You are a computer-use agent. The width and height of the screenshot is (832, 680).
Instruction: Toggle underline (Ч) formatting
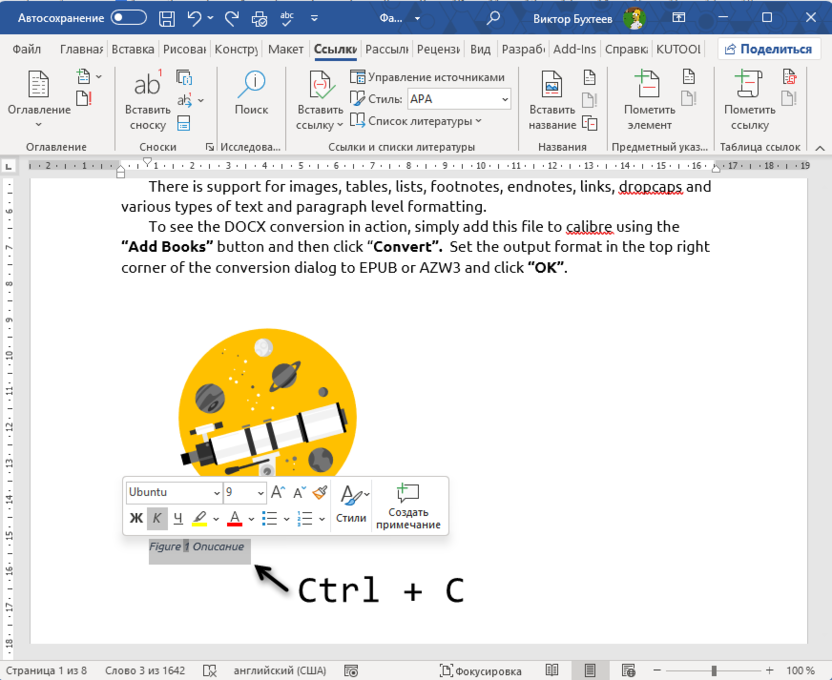point(177,518)
